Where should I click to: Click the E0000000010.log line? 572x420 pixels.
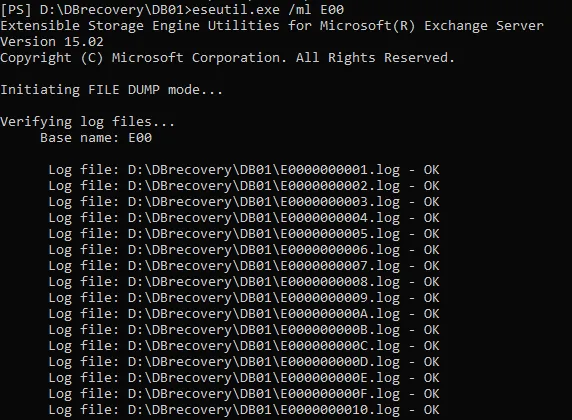tap(244, 410)
